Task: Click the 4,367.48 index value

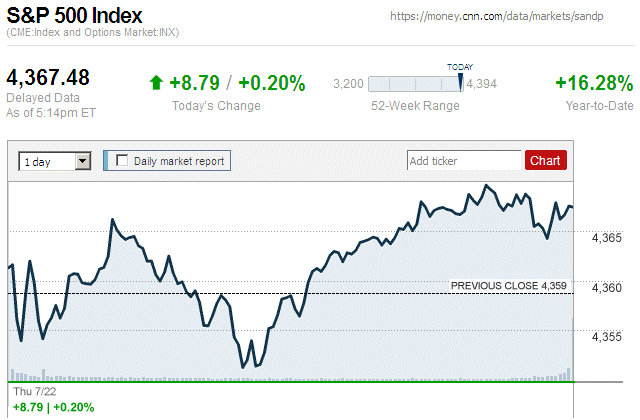Action: (49, 77)
